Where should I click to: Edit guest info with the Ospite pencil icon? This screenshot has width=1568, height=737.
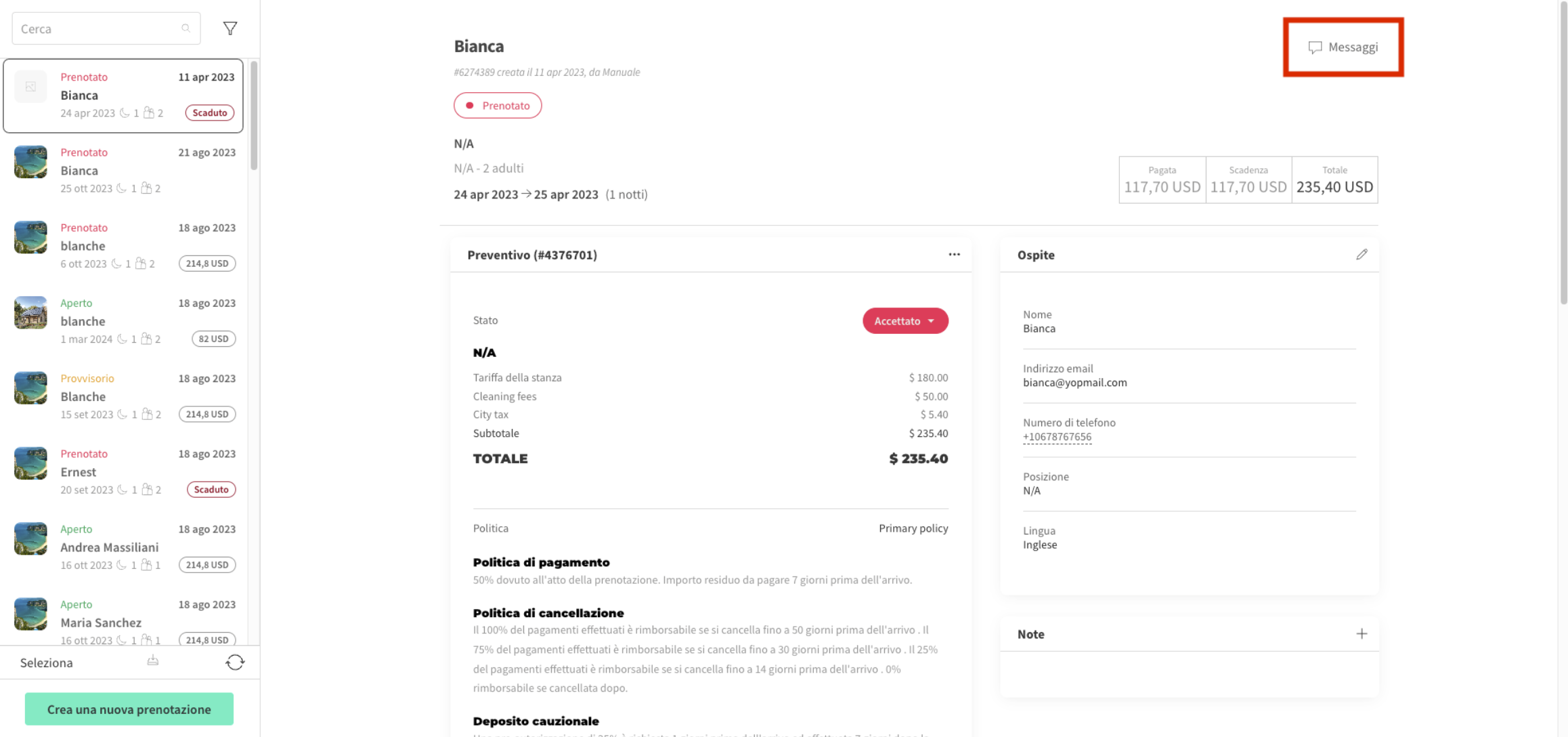1362,254
